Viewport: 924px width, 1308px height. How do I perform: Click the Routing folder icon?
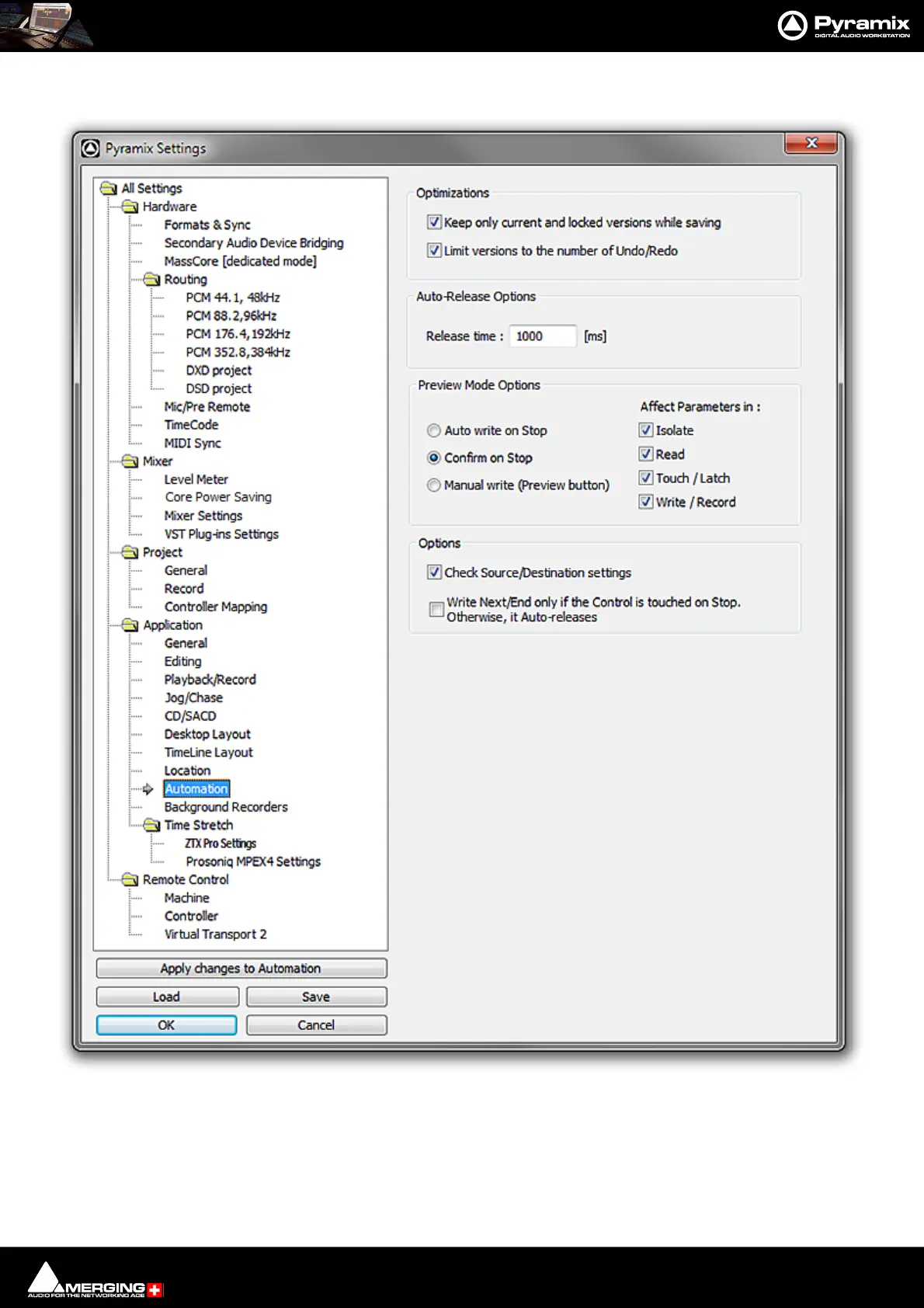coord(152,280)
